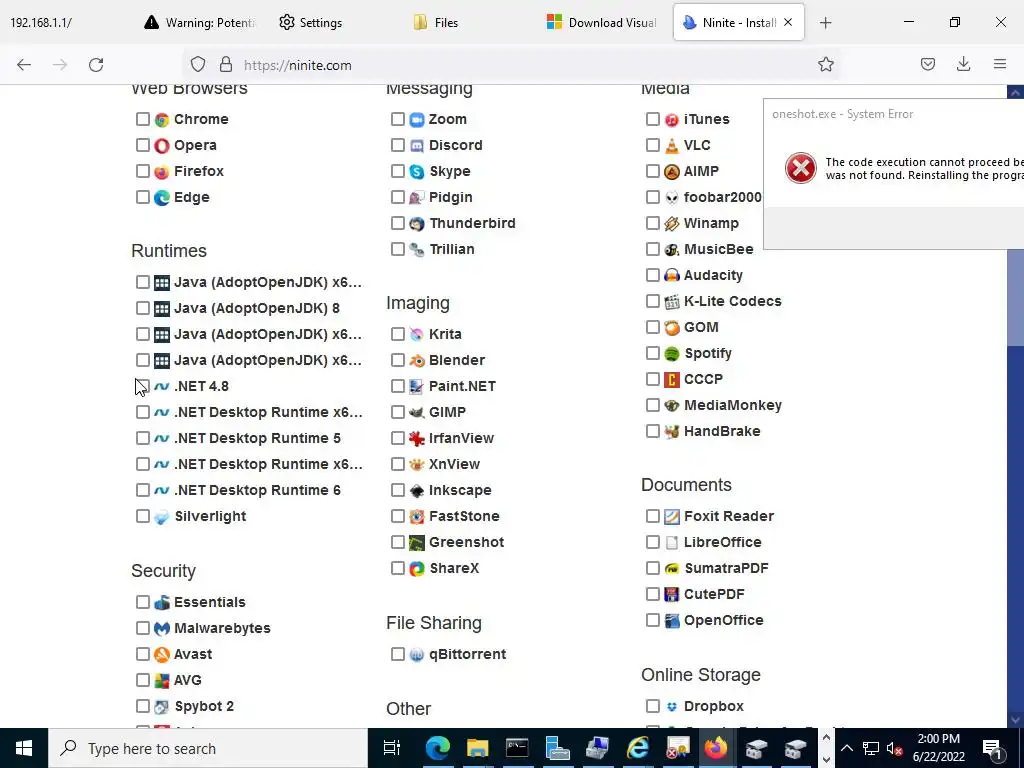
Task: Reload the page with the refresh icon
Action: [96, 65]
